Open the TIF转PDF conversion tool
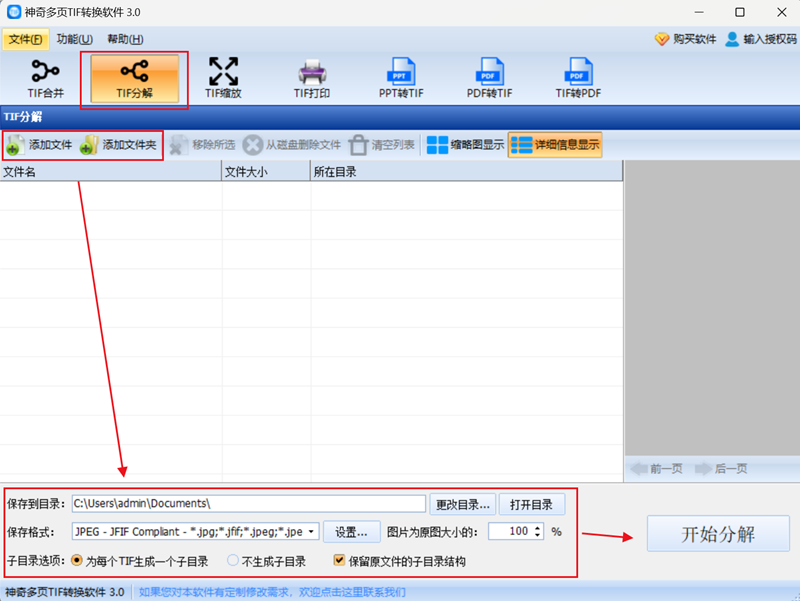This screenshot has width=800, height=601. click(x=578, y=77)
